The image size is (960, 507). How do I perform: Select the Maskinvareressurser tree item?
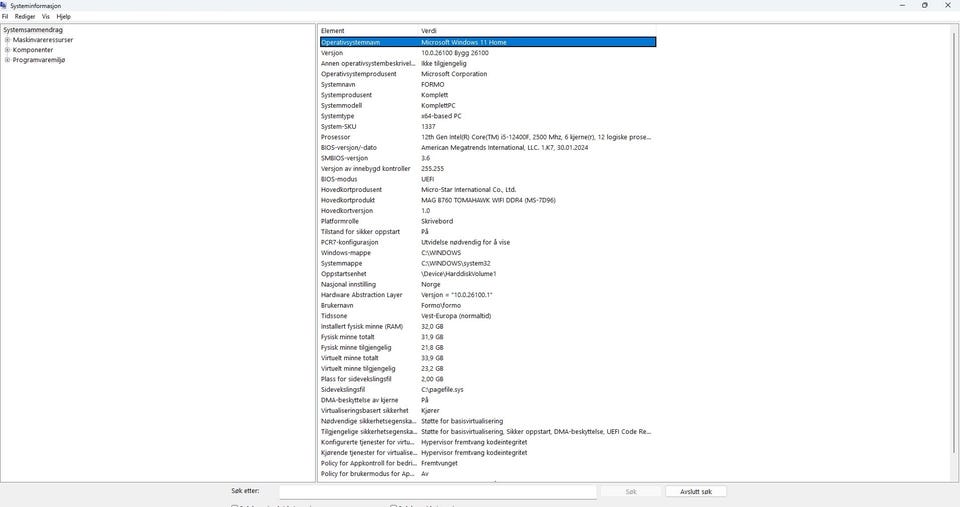click(x=43, y=40)
